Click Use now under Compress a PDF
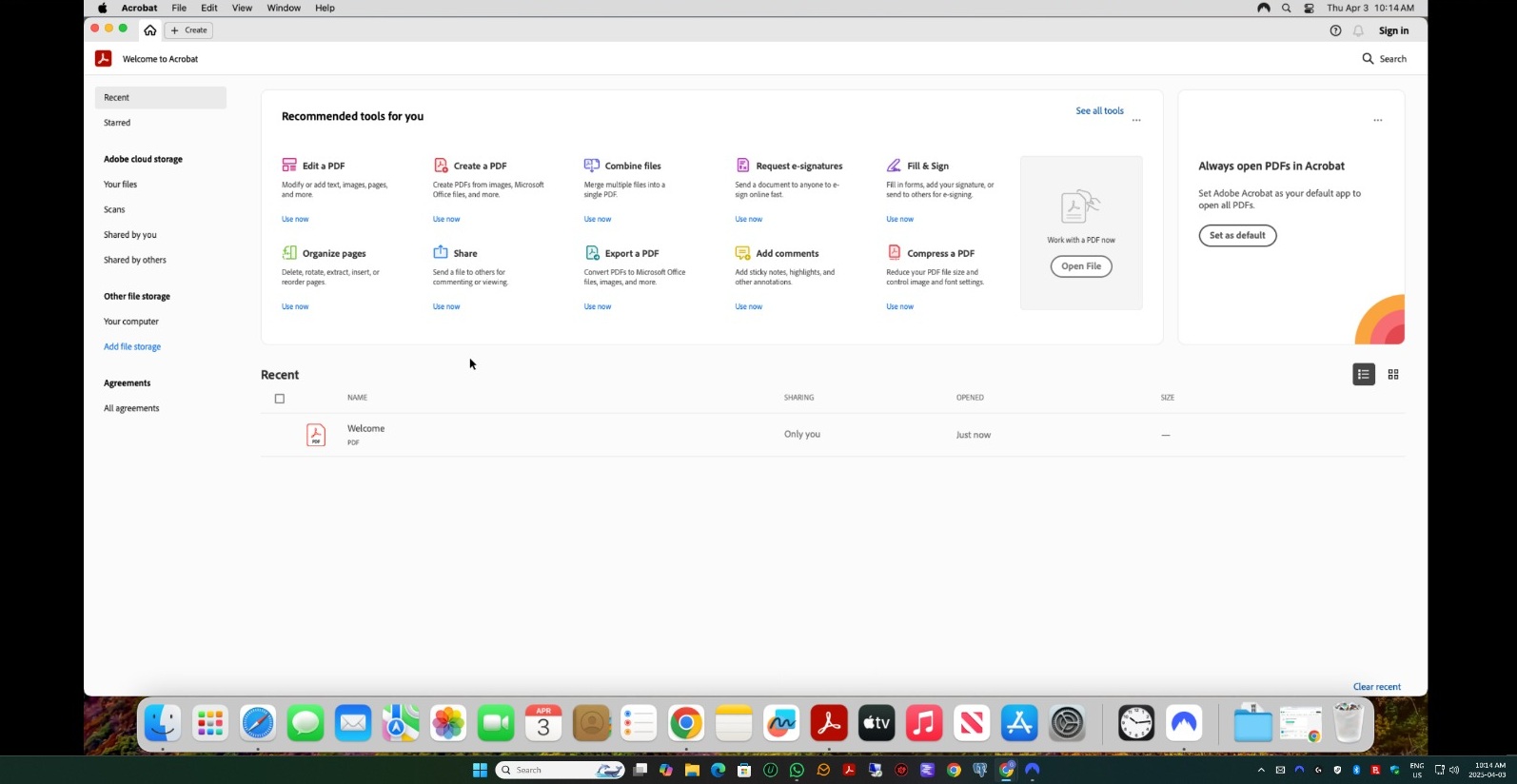The image size is (1517, 784). coord(899,306)
